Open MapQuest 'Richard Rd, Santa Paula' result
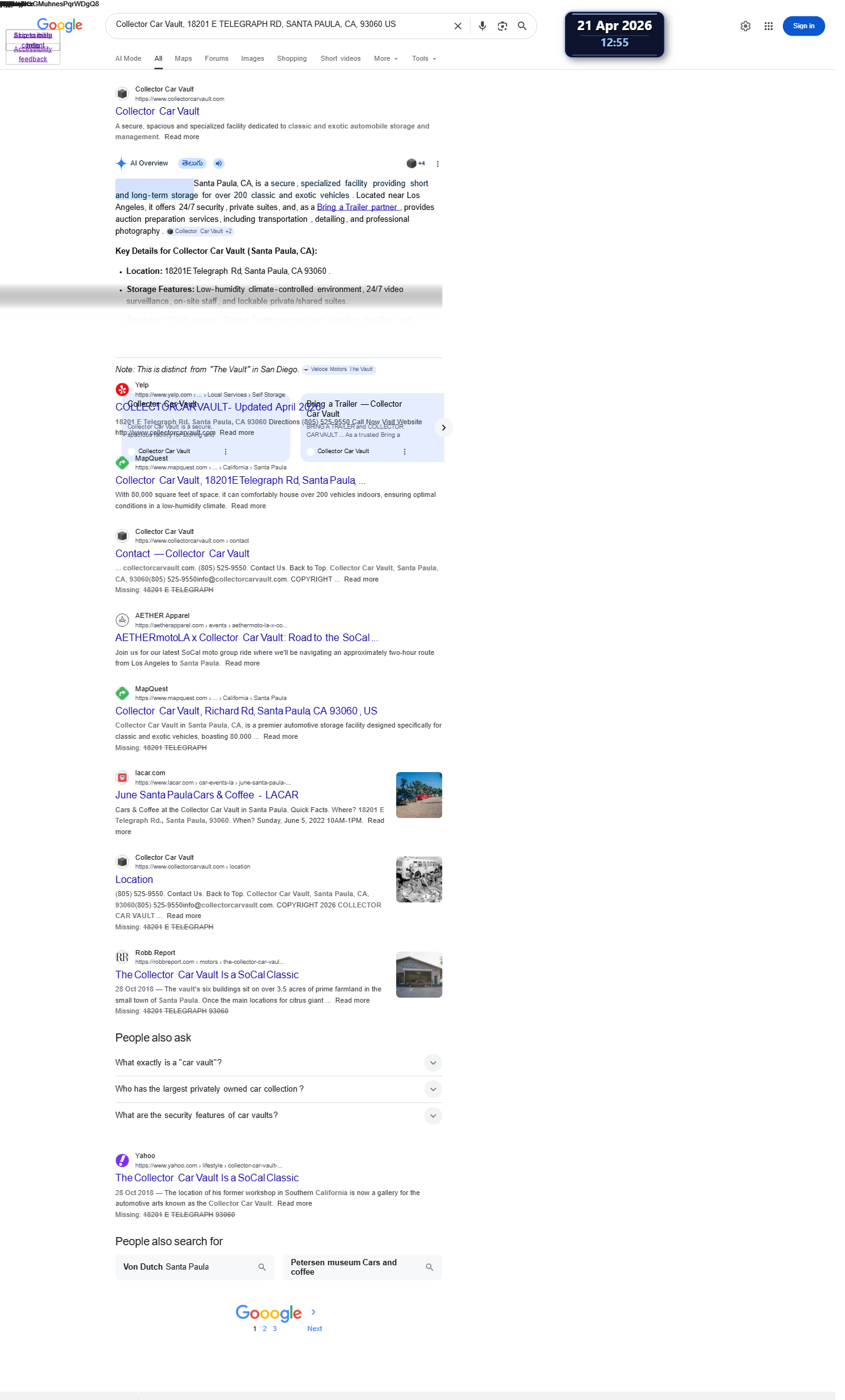 [246, 711]
